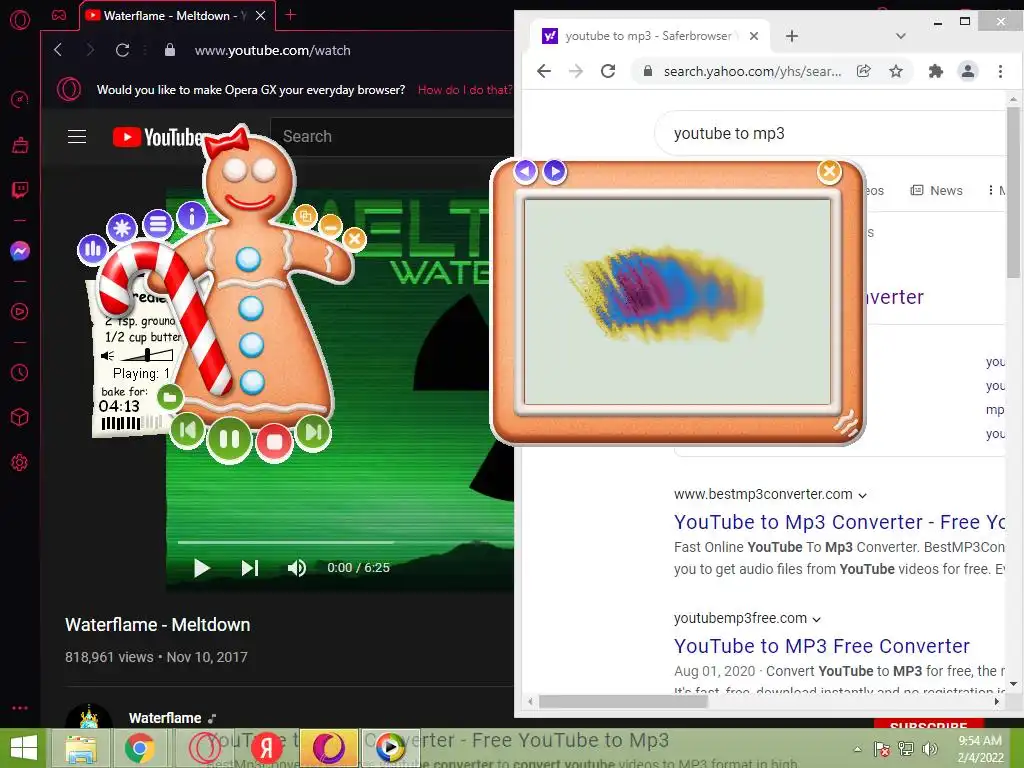Skip to next track on gingerbread player

point(313,432)
